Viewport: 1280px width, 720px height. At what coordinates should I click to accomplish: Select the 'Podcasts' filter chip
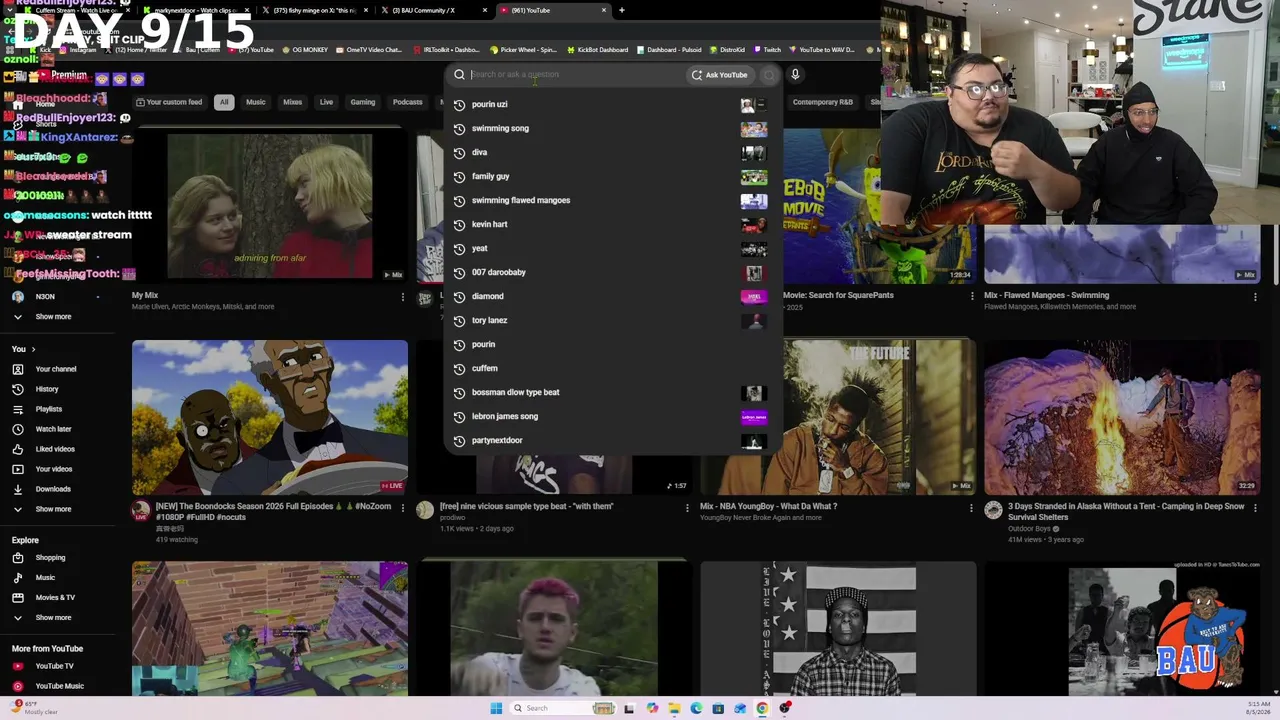click(407, 102)
